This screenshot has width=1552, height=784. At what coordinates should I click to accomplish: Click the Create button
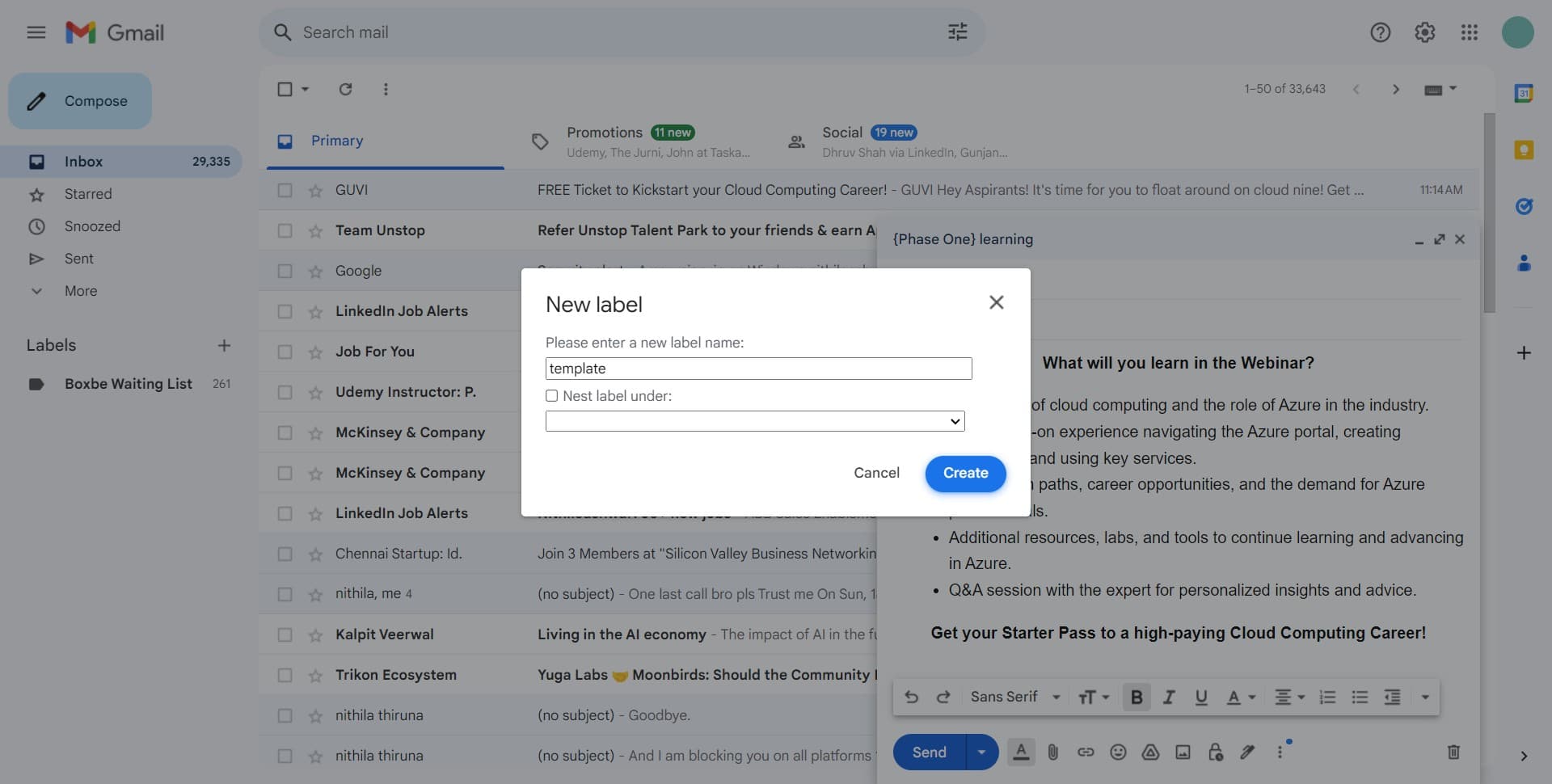coord(965,473)
